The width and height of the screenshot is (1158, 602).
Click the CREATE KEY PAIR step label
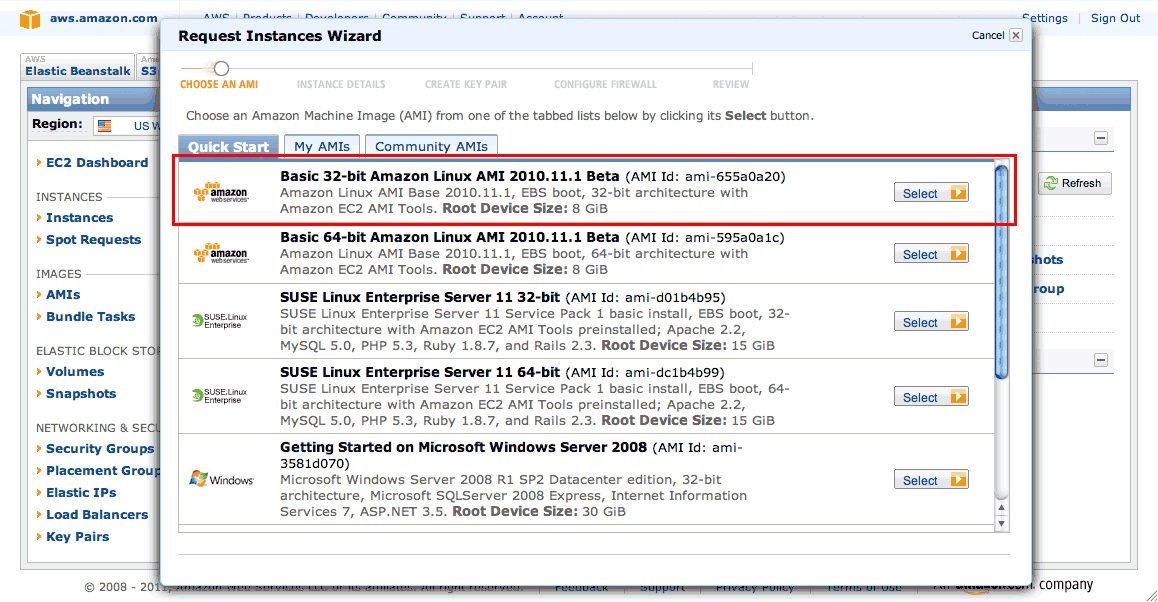[466, 85]
